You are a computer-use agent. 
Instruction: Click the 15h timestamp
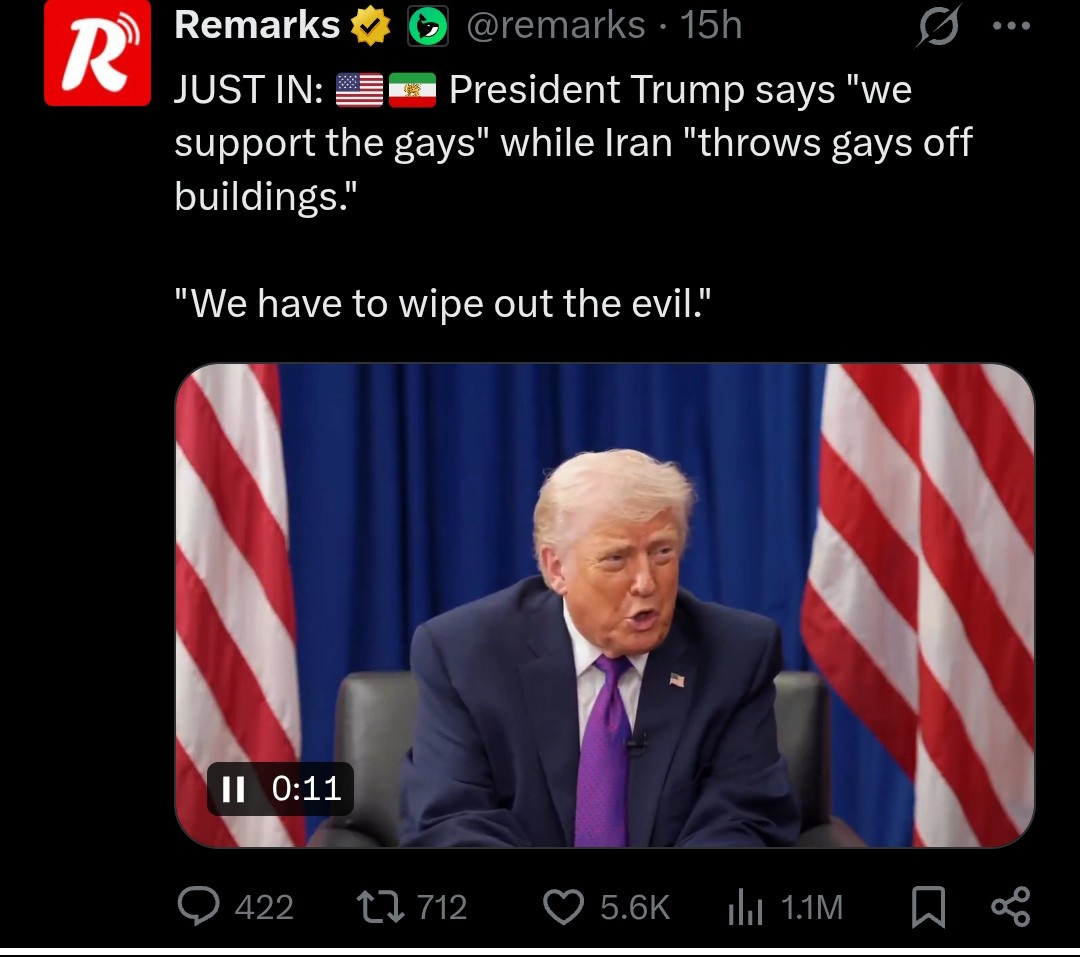[x=711, y=25]
